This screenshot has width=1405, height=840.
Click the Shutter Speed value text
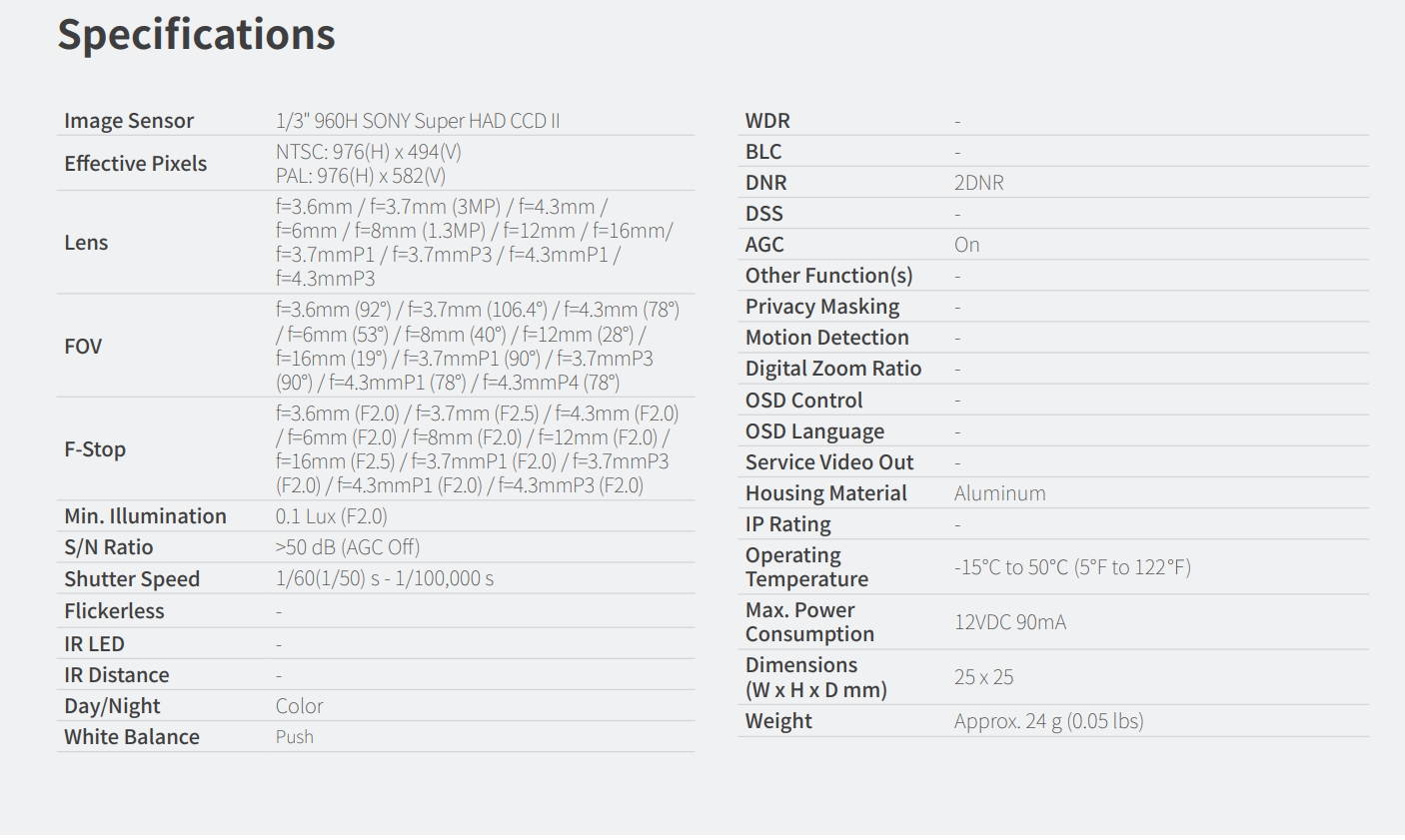(x=384, y=578)
